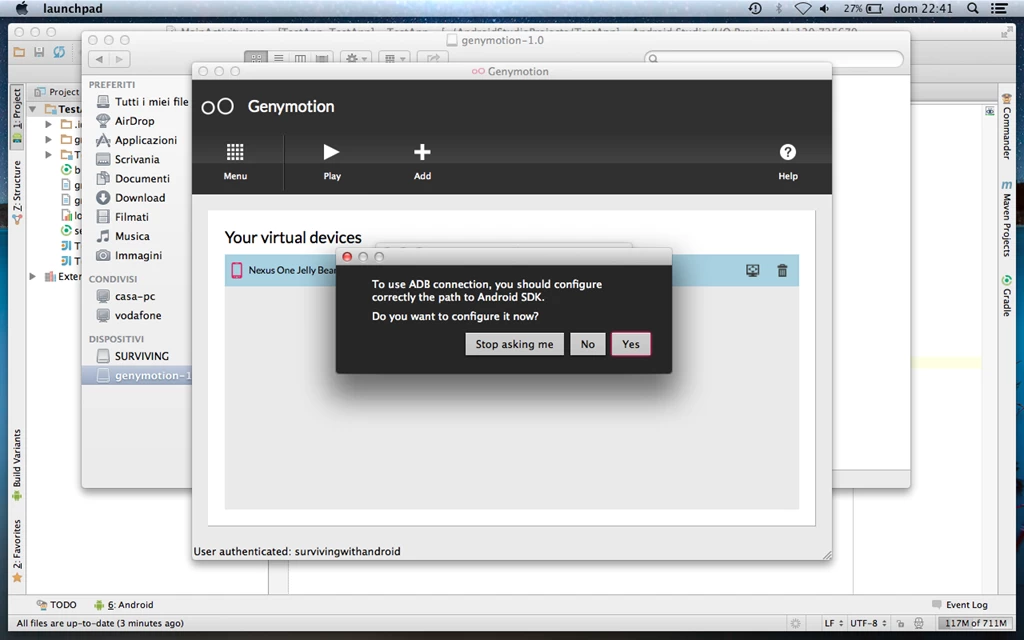1024x640 pixels.
Task: Switch Finder to list view
Action: (x=279, y=59)
